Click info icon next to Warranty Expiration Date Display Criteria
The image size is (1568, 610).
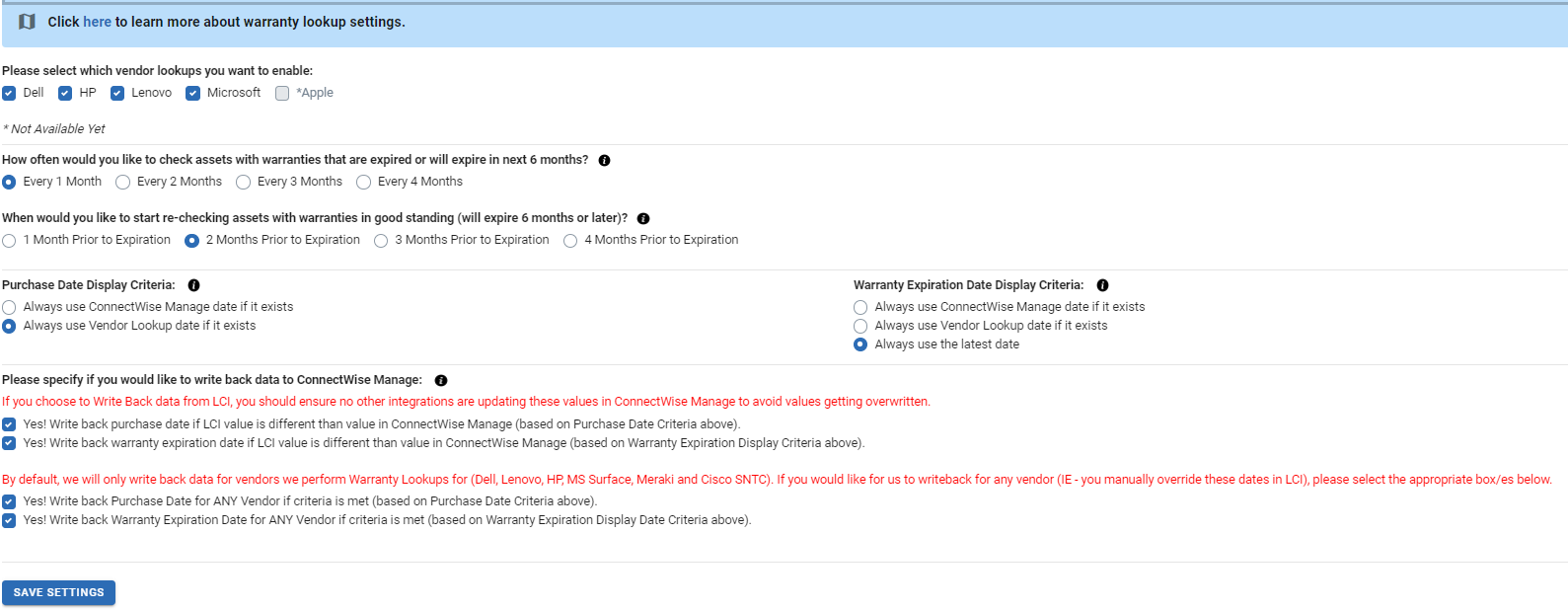pyautogui.click(x=1102, y=285)
